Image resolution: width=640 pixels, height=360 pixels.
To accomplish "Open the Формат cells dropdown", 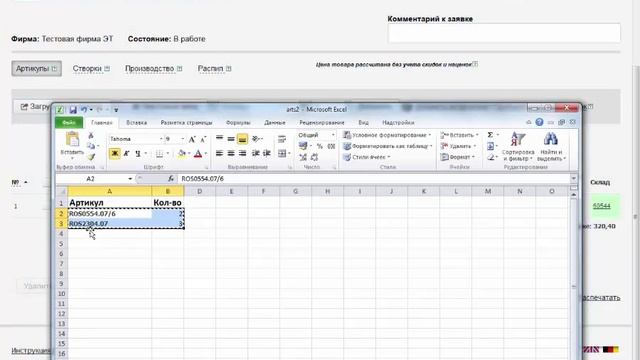I will (457, 157).
